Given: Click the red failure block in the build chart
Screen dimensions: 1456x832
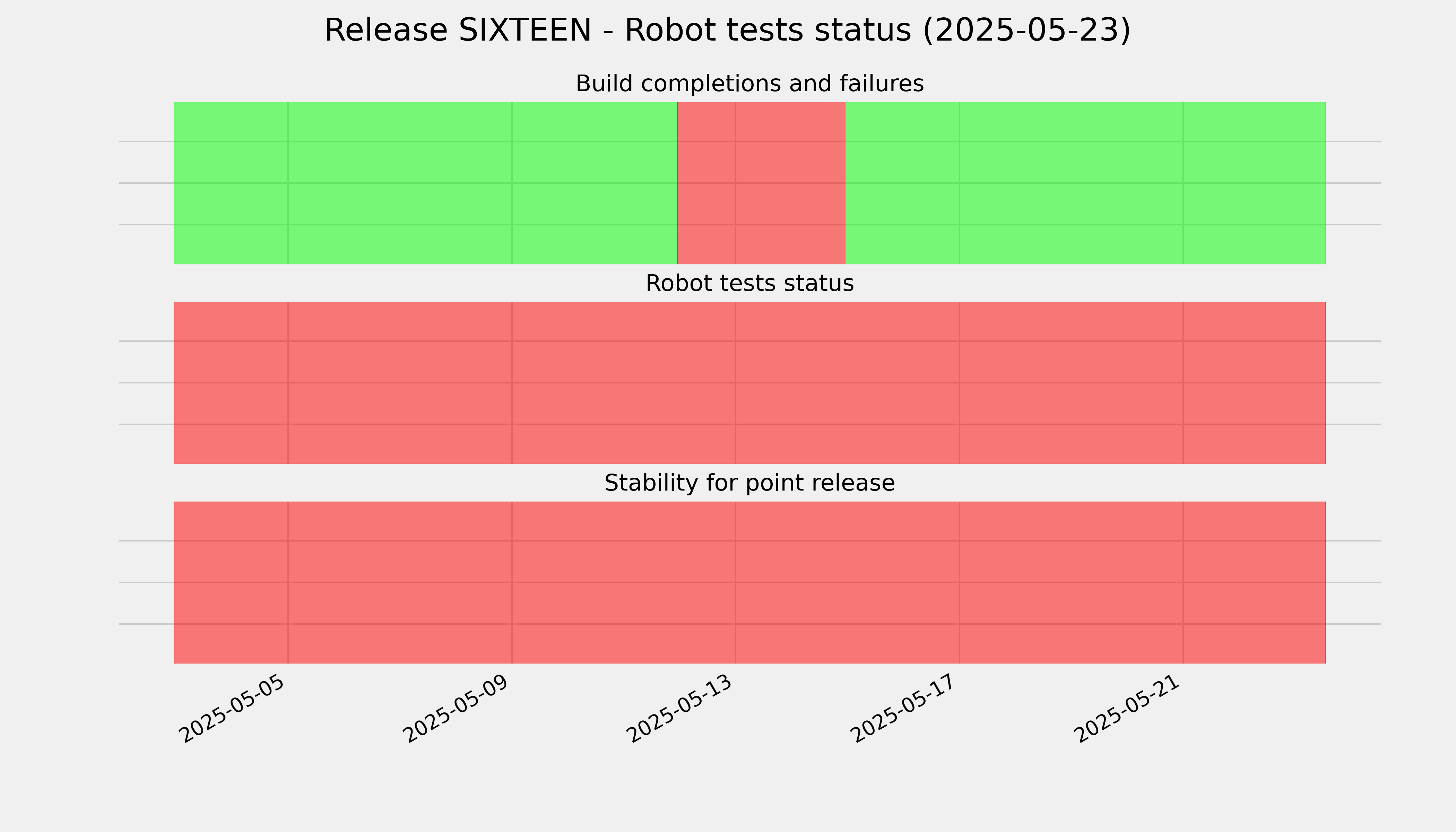Looking at the screenshot, I should [x=761, y=183].
